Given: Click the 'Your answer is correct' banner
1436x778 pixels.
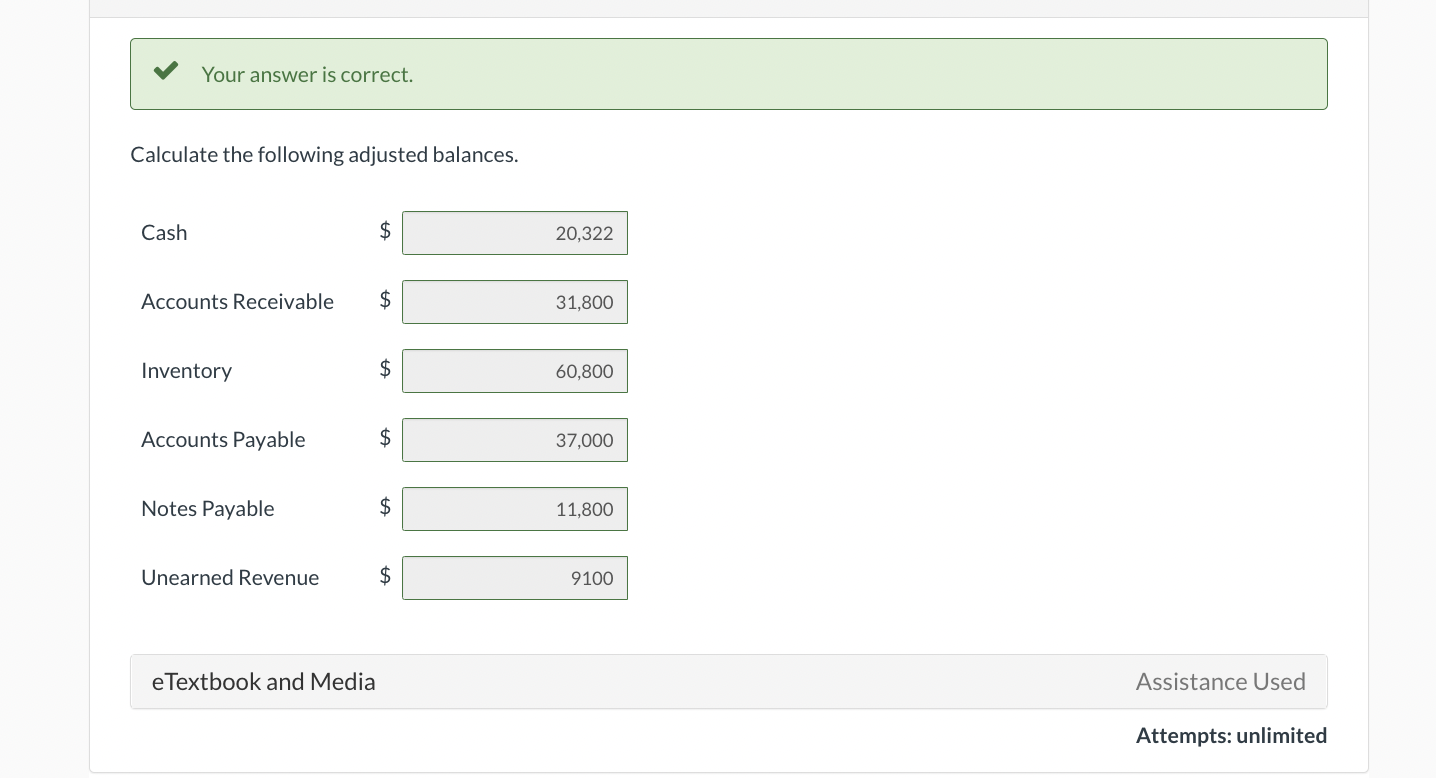Looking at the screenshot, I should pyautogui.click(x=728, y=74).
